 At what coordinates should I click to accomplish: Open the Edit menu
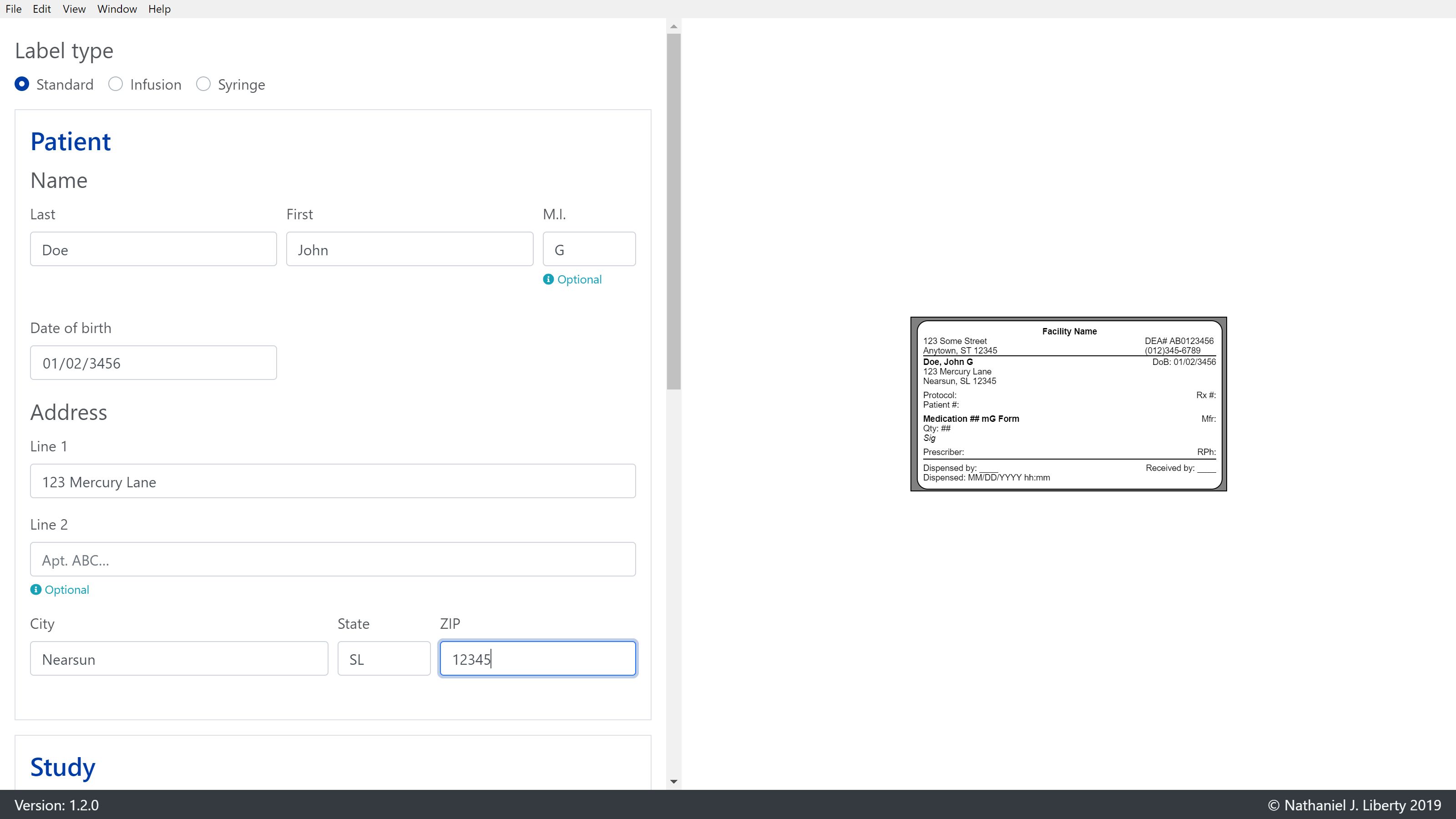coord(41,9)
